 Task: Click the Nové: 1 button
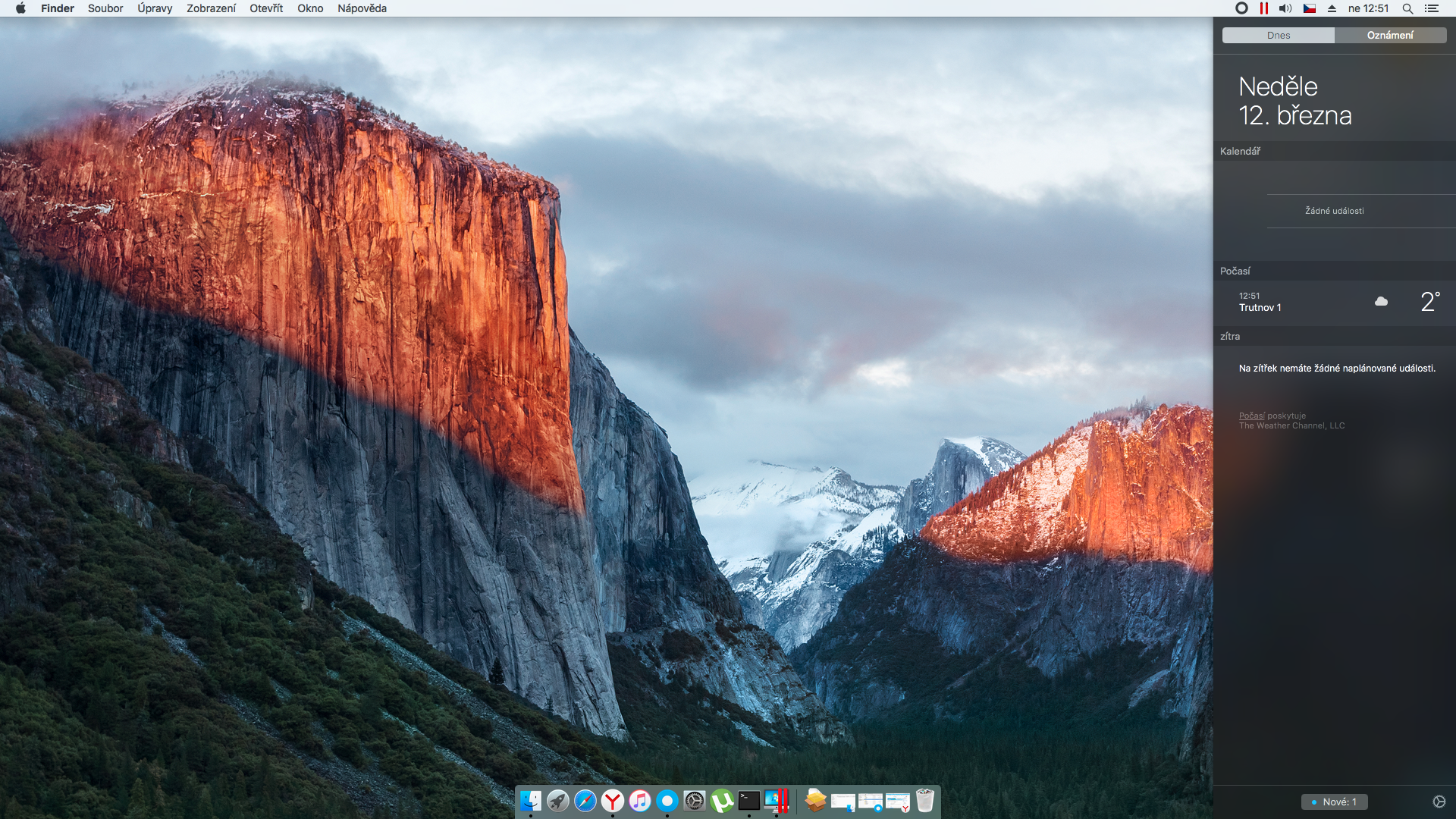tap(1335, 802)
